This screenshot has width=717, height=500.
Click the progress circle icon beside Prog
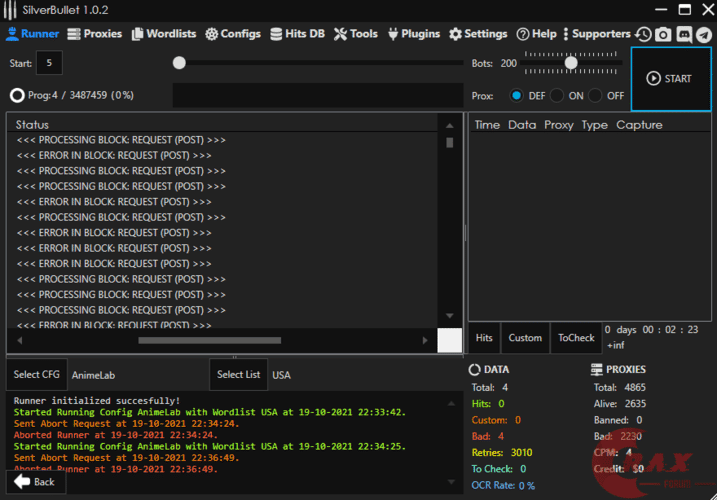(17, 96)
